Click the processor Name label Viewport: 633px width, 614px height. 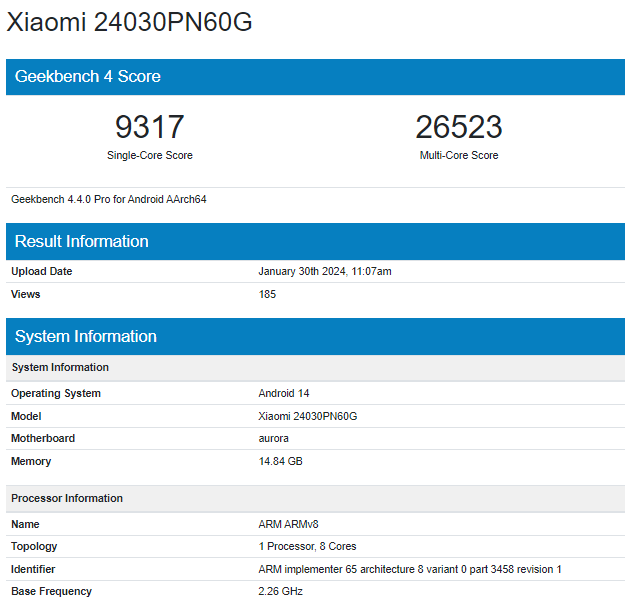click(x=25, y=524)
